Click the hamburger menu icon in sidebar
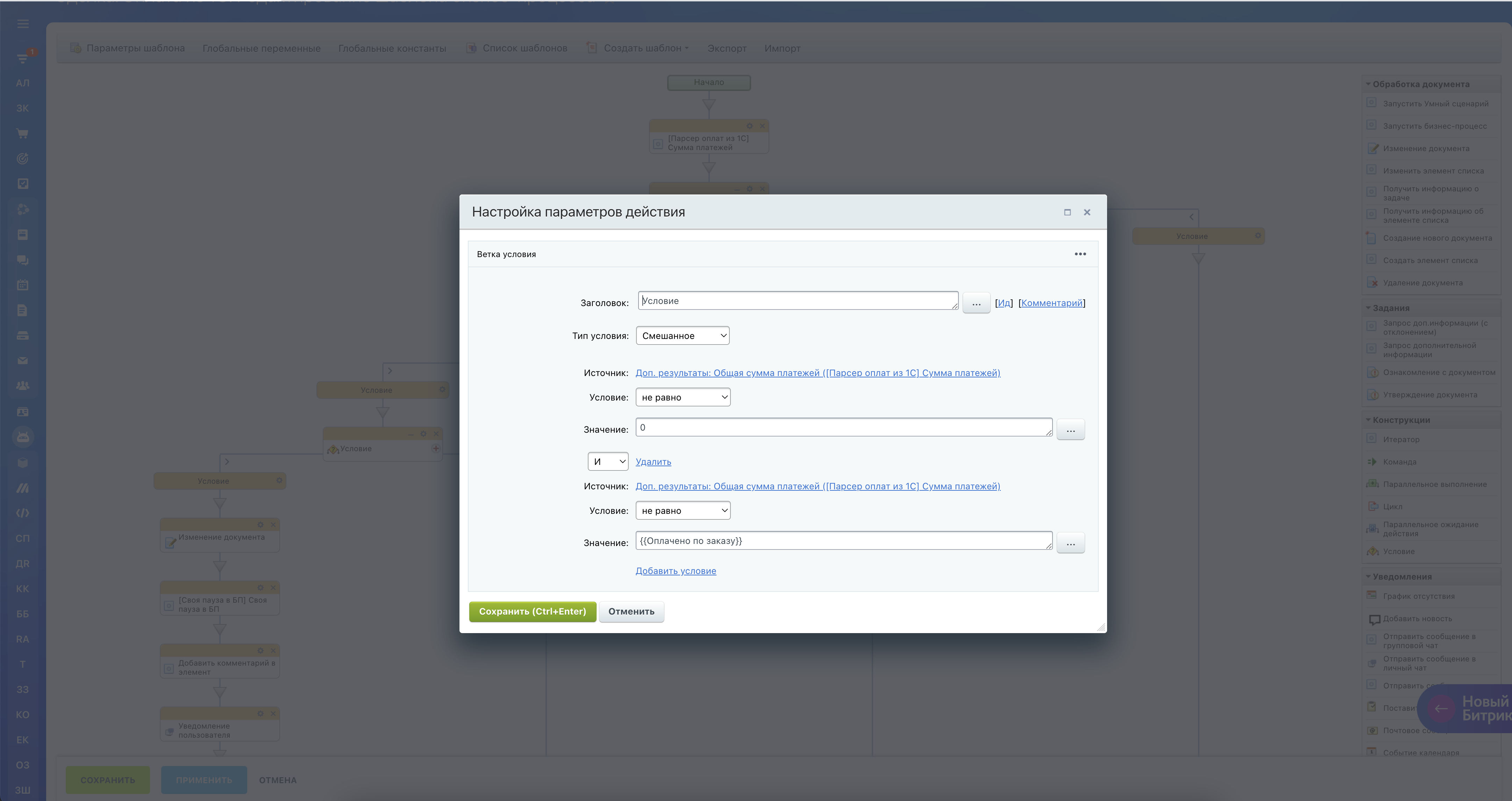Screen dimensions: 1512x801 [23, 24]
